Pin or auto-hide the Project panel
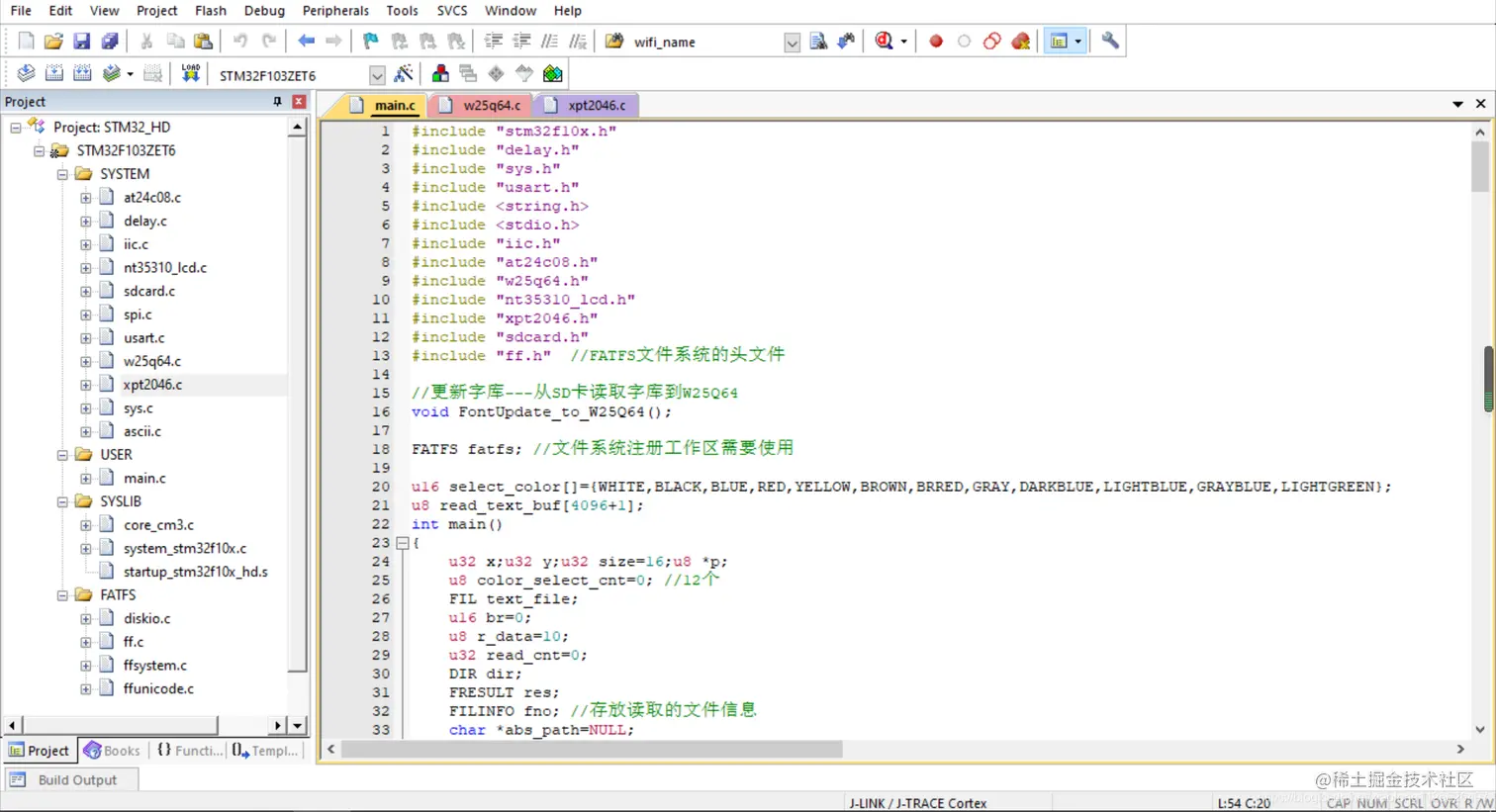The image size is (1496, 812). (277, 102)
